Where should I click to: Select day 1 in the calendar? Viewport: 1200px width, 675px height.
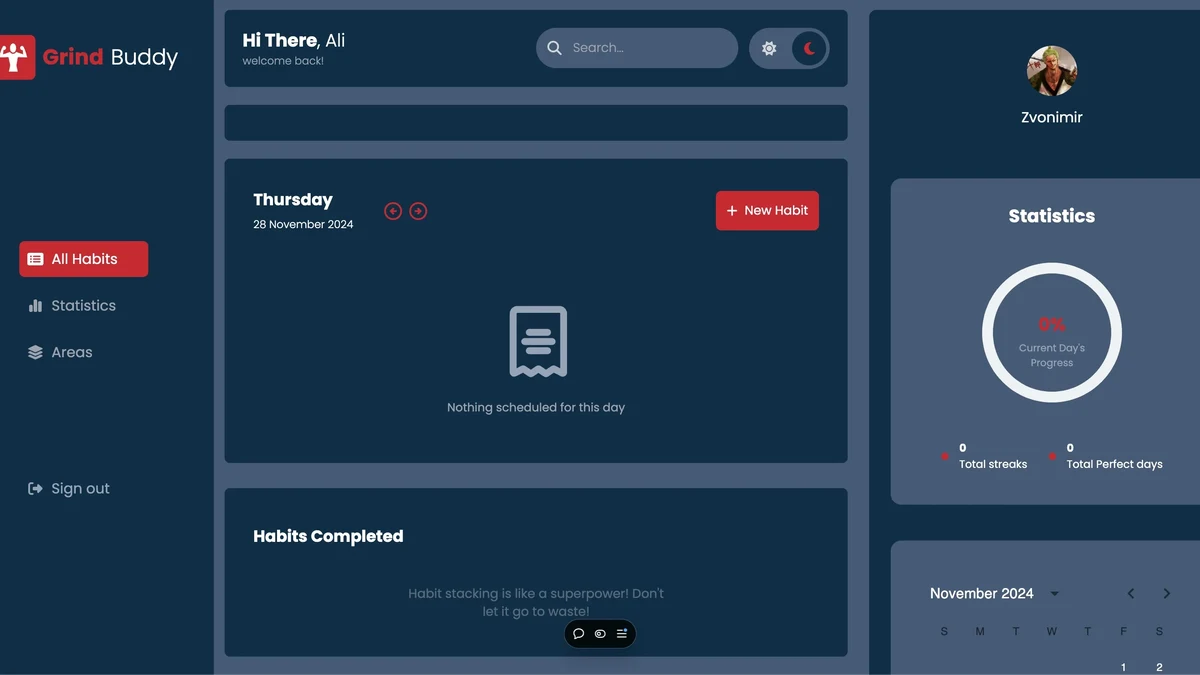1123,667
